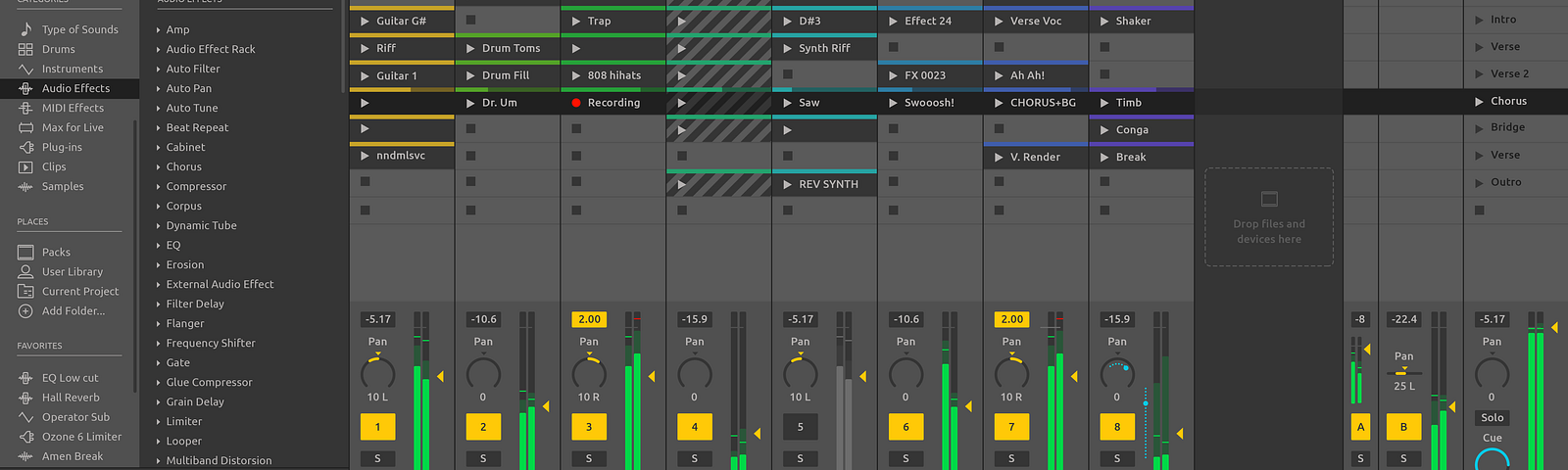Expand the Compressor folder
The image size is (1568, 470).
[x=158, y=187]
